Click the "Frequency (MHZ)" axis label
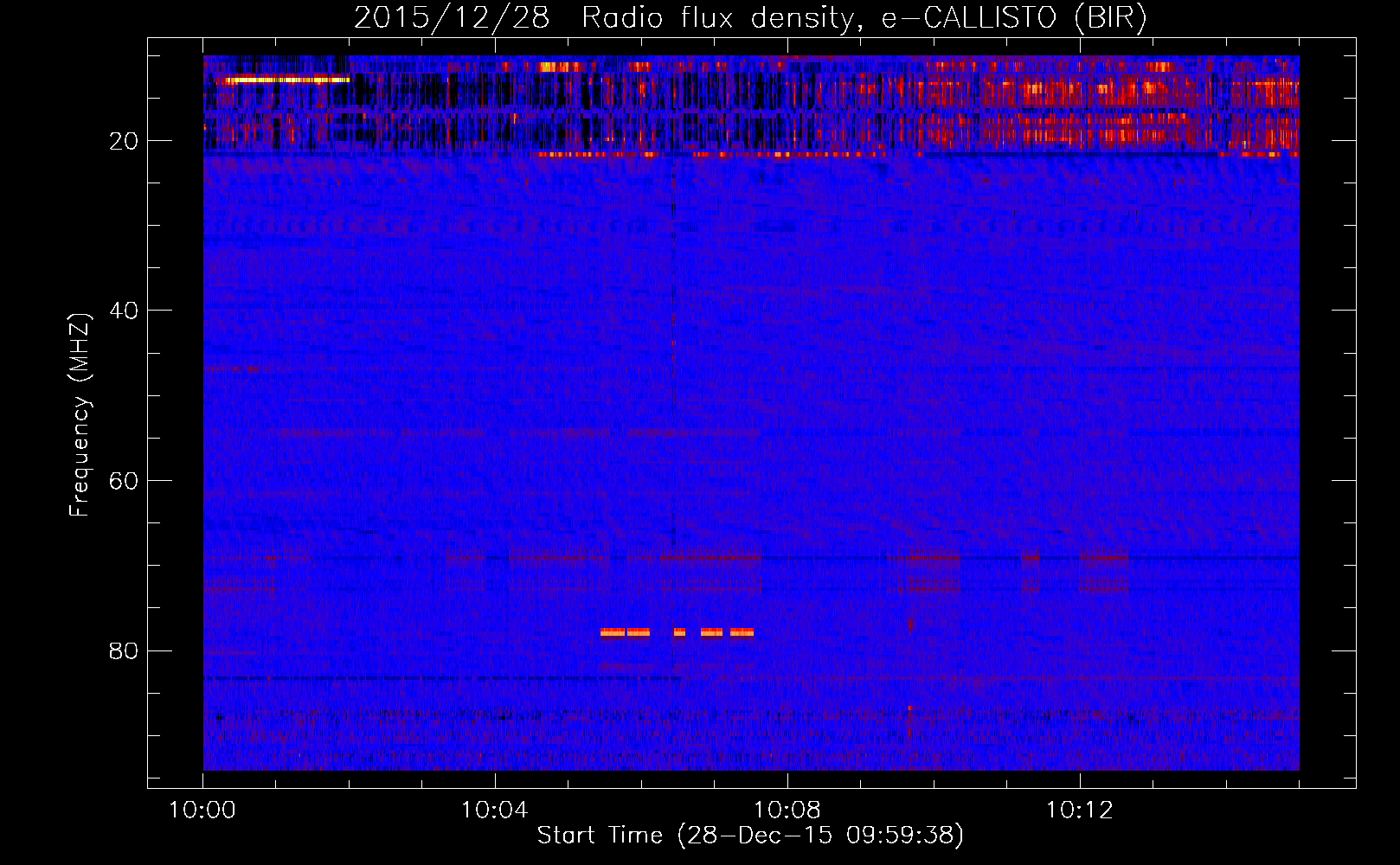This screenshot has width=1400, height=865. tap(80, 415)
